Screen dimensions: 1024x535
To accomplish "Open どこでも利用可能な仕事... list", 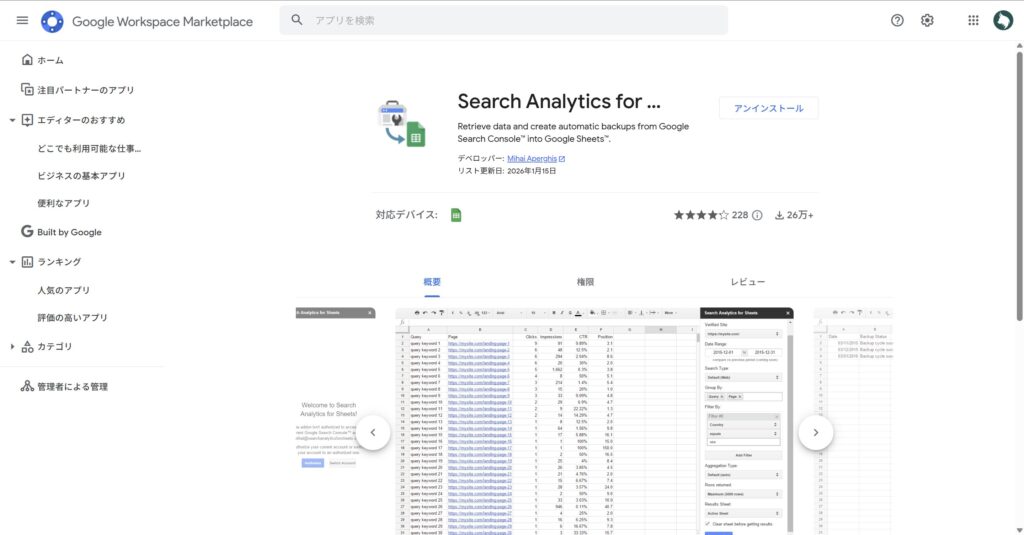I will 89,148.
